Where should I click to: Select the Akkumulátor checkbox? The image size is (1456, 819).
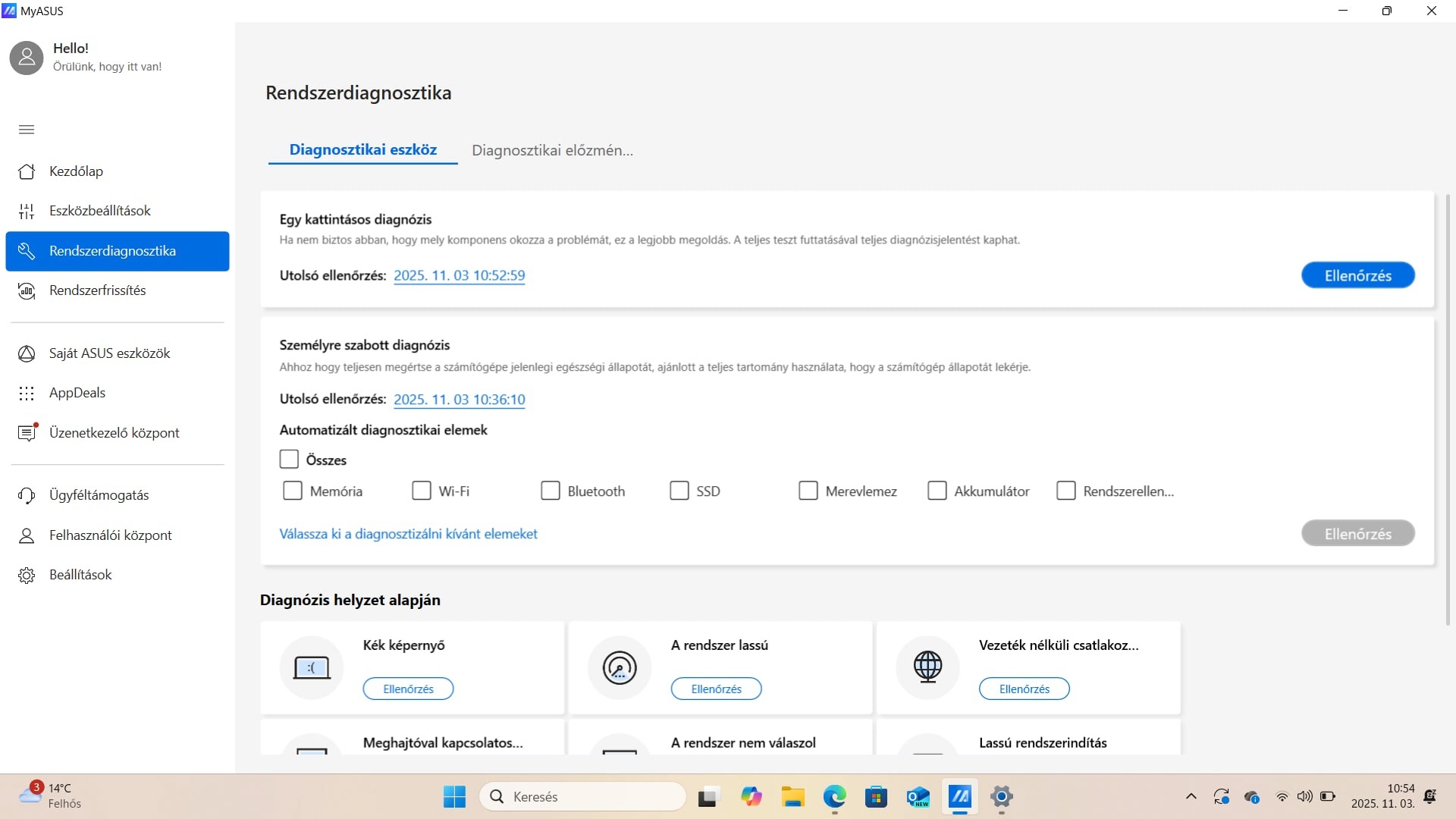[x=937, y=491]
